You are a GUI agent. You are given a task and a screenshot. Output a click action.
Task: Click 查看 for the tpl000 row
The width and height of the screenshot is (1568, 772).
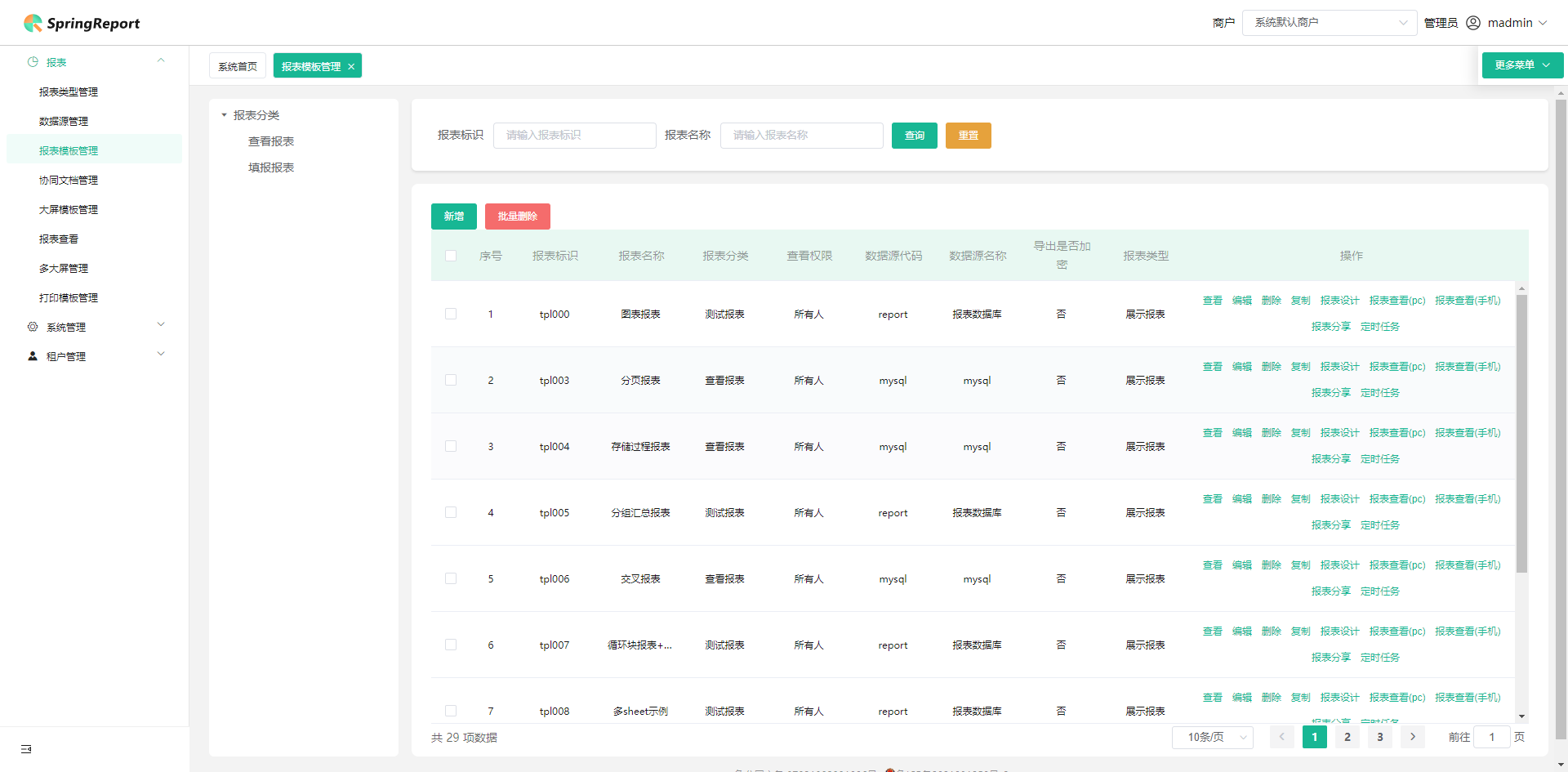[x=1213, y=301]
